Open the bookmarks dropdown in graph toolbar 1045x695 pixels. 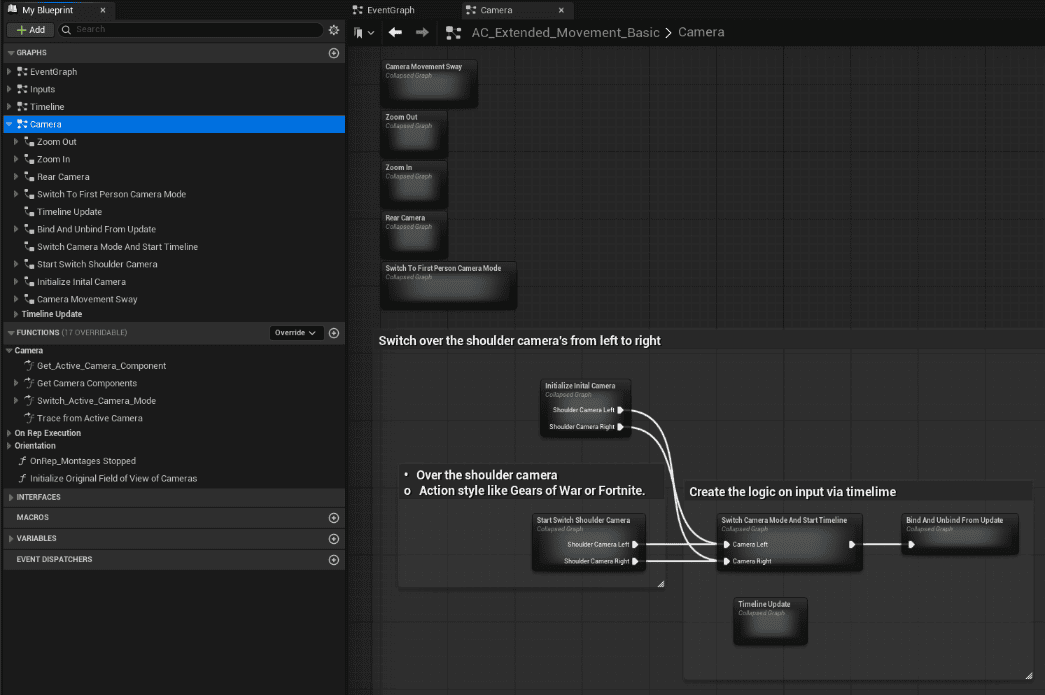click(364, 33)
